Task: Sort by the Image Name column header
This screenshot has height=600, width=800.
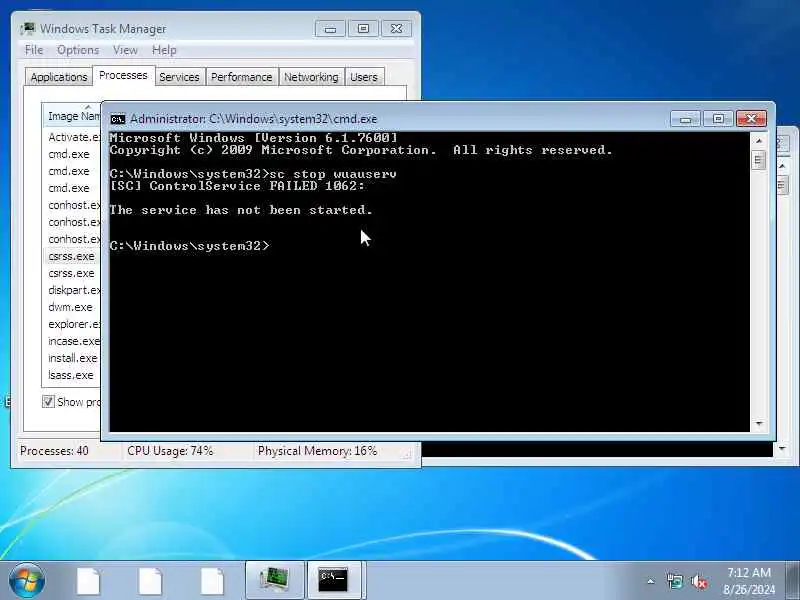Action: tap(72, 116)
